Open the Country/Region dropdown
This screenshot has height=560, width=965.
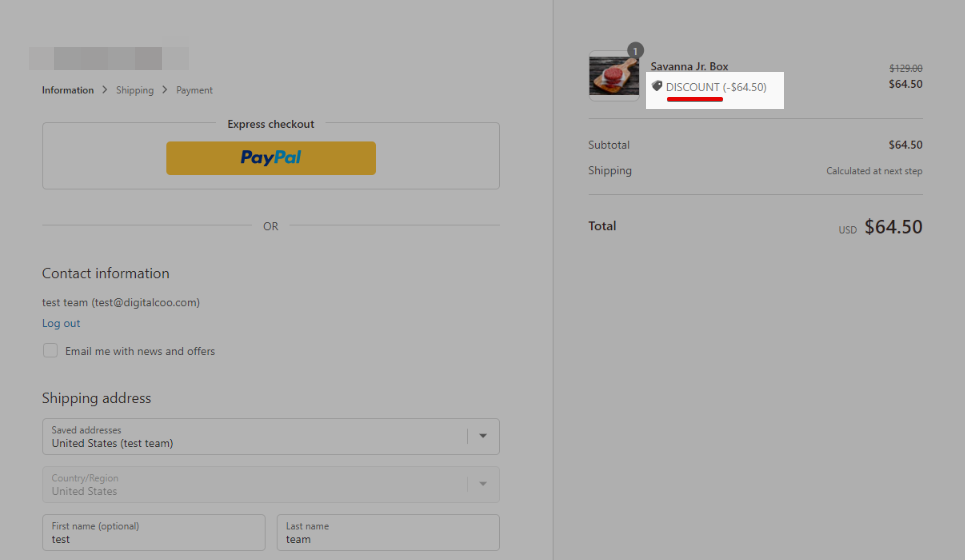pos(271,484)
